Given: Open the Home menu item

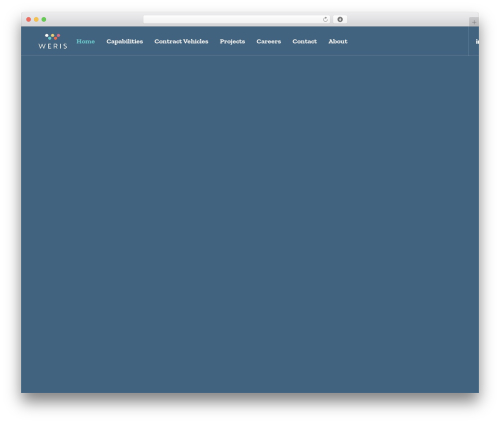Looking at the screenshot, I should (86, 41).
